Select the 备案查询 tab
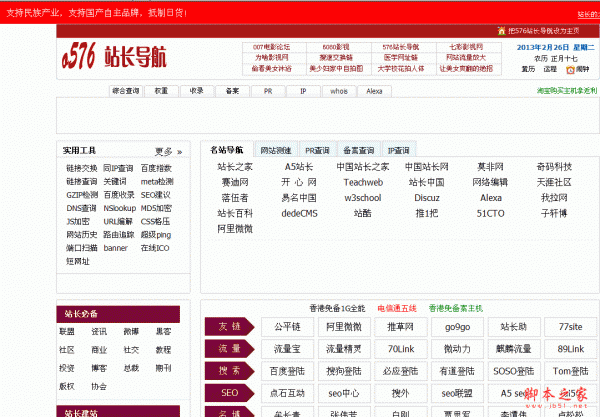600x417 pixels. pyautogui.click(x=359, y=150)
